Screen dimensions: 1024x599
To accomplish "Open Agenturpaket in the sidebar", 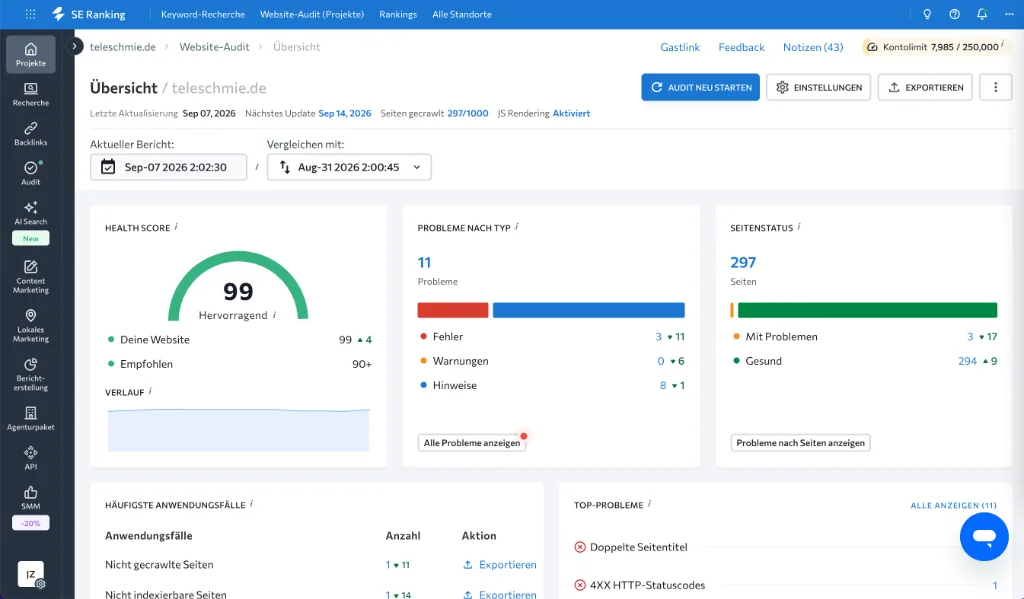I will tap(31, 418).
